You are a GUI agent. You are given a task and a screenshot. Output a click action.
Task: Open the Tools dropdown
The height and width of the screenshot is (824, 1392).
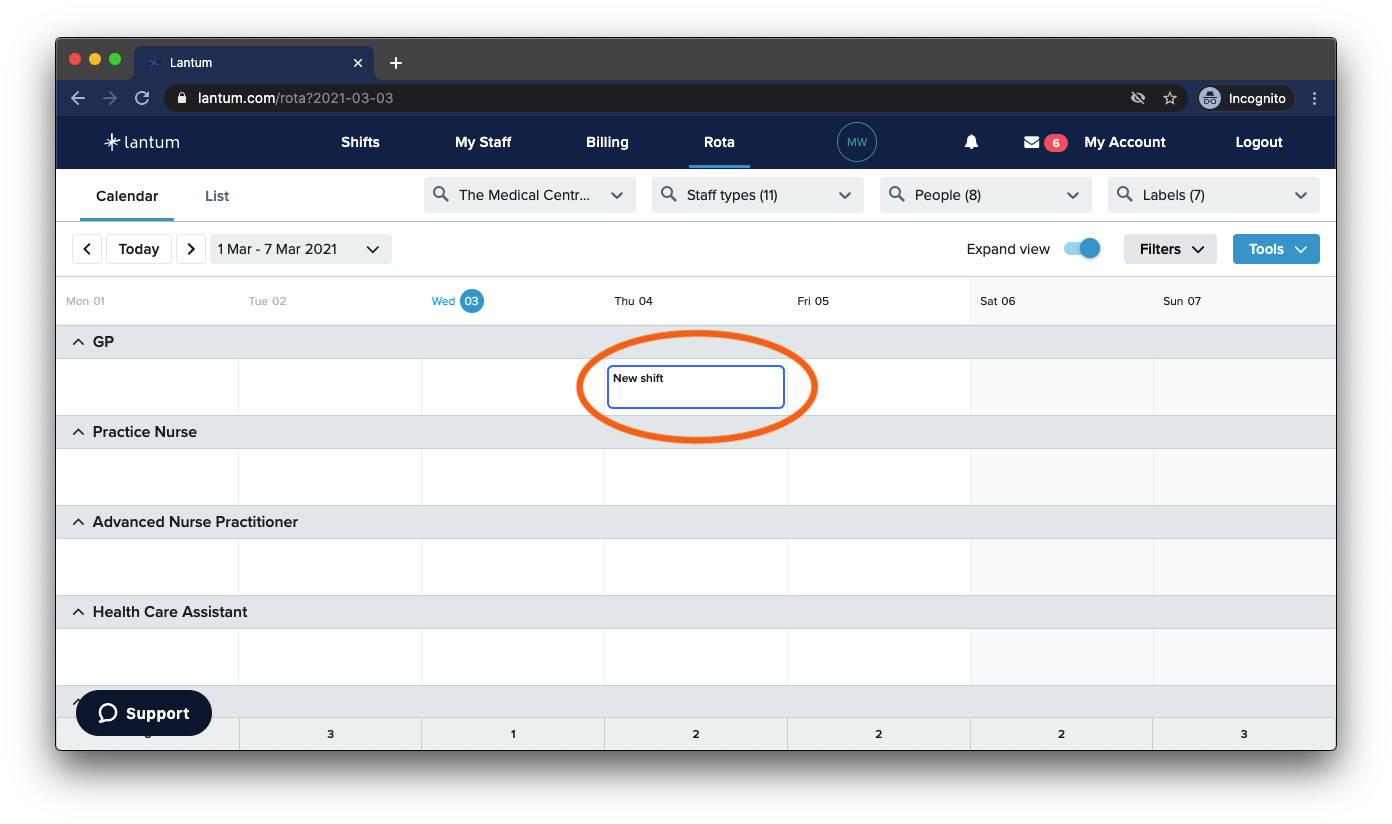[x=1276, y=249]
